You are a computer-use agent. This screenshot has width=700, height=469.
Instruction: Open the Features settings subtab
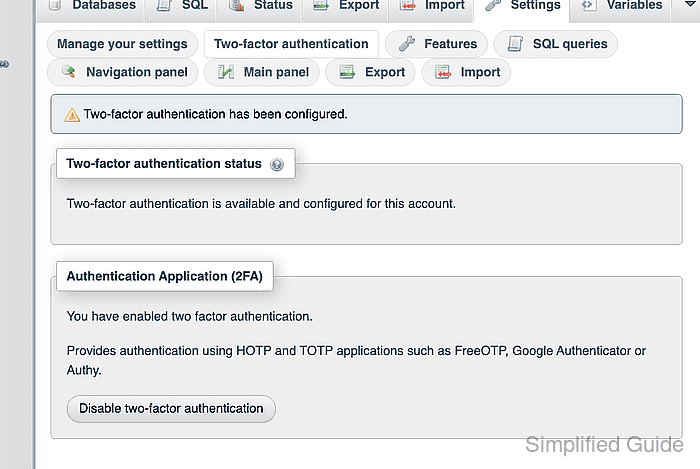point(436,44)
